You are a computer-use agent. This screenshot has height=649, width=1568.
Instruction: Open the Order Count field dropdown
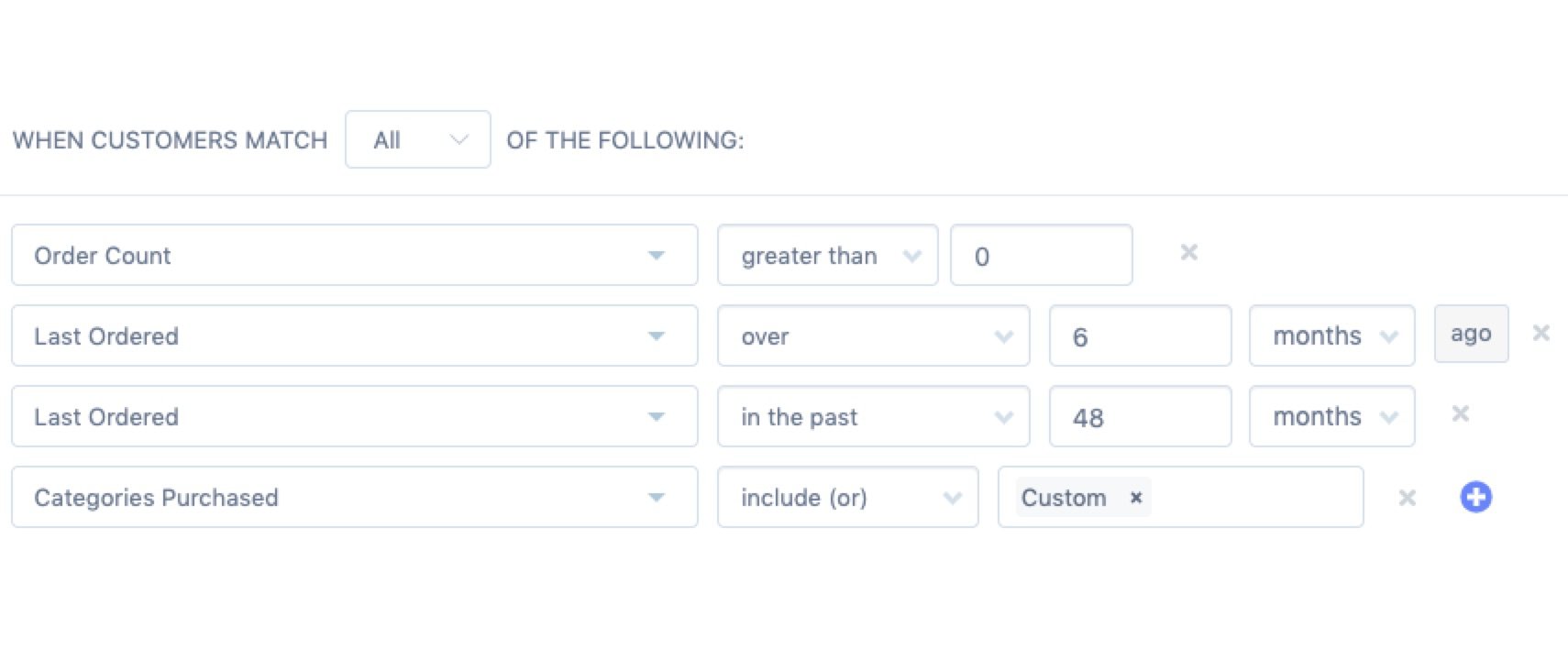pos(354,255)
